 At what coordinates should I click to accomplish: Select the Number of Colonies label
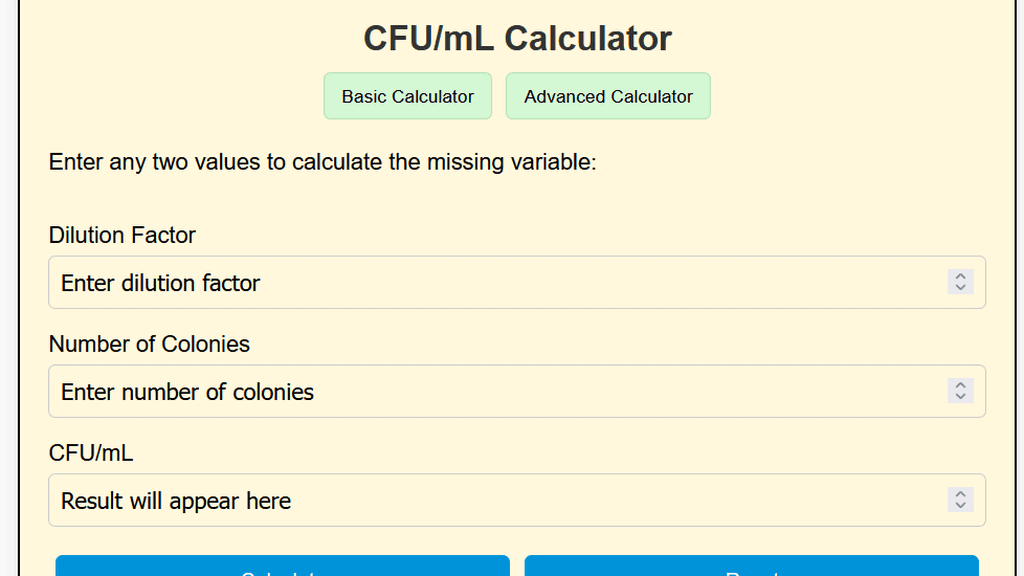(x=149, y=344)
